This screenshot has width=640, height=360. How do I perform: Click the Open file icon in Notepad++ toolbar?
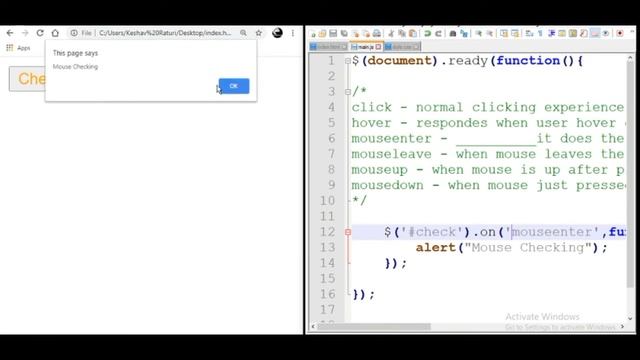pos(322,33)
